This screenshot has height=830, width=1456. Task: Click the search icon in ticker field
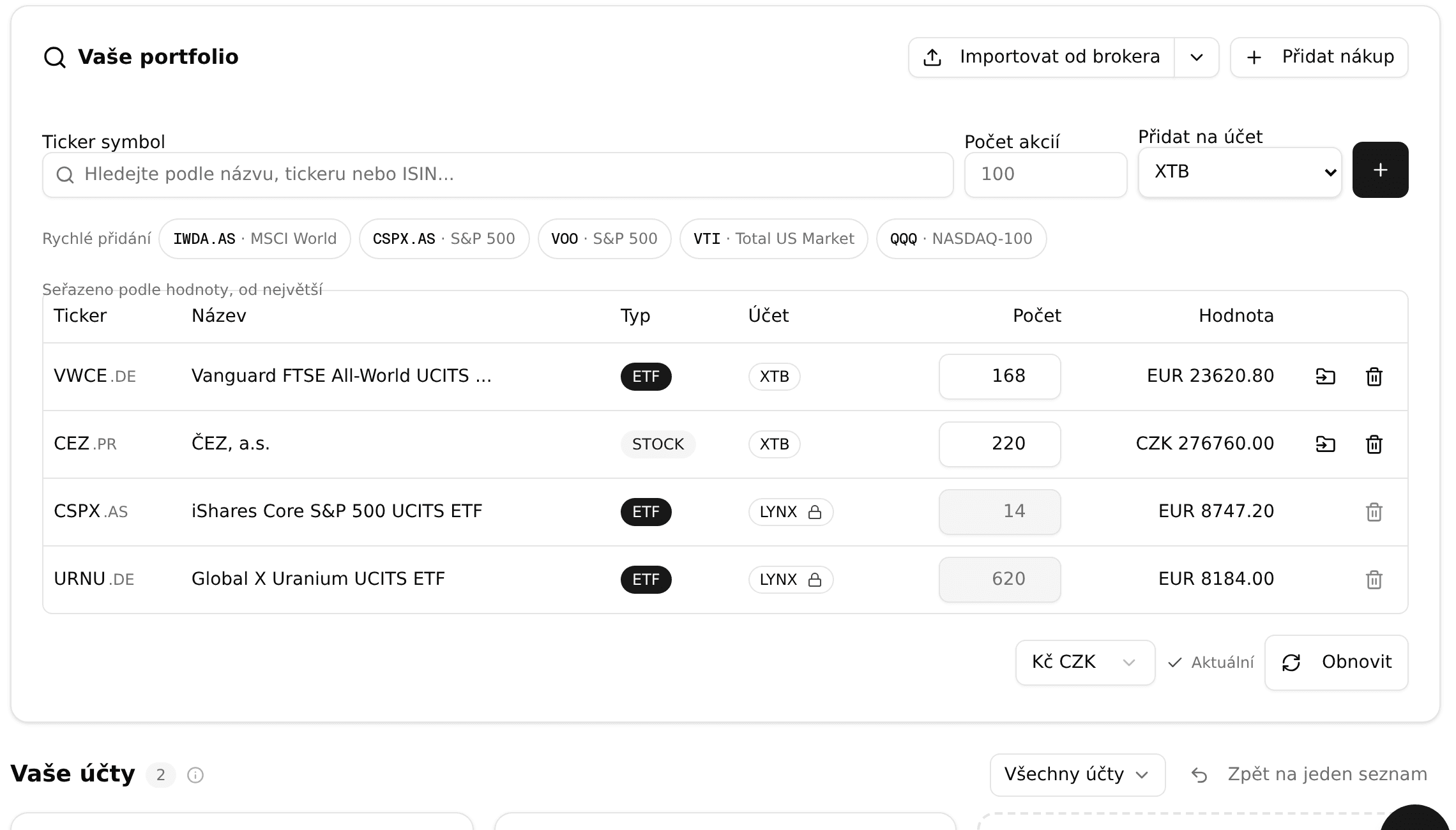click(x=65, y=174)
